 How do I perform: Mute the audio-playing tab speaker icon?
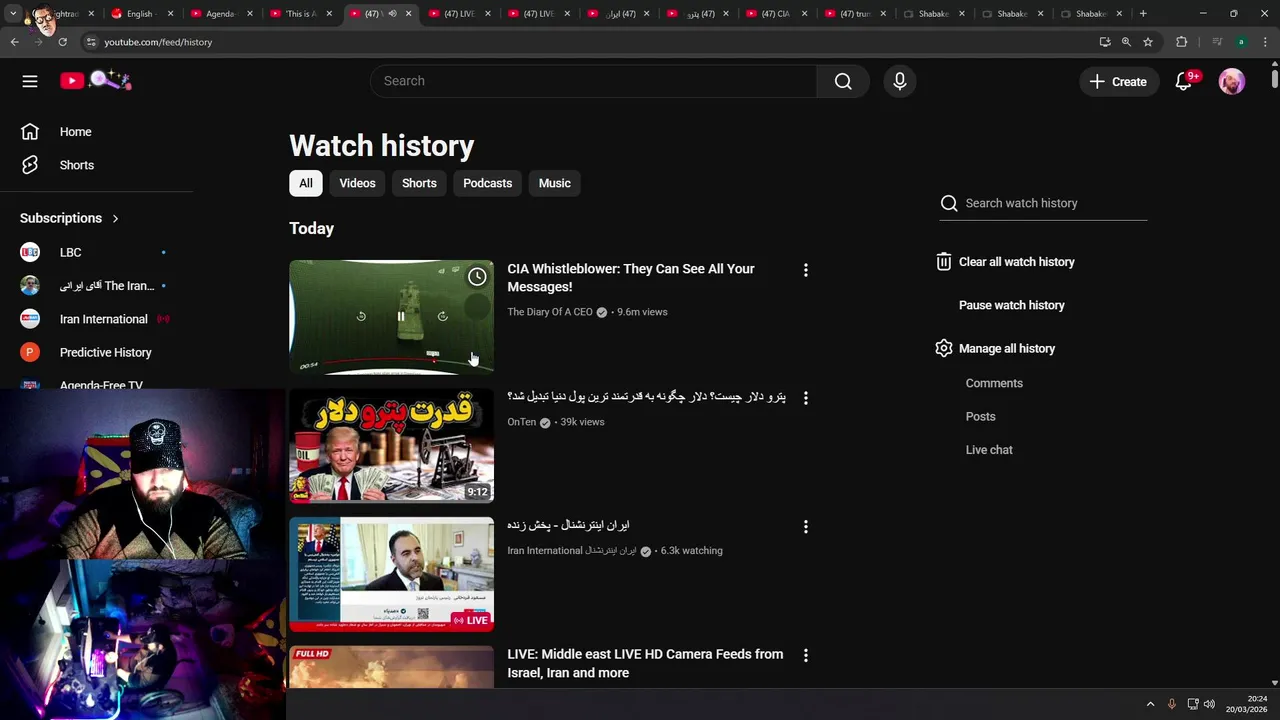point(392,14)
